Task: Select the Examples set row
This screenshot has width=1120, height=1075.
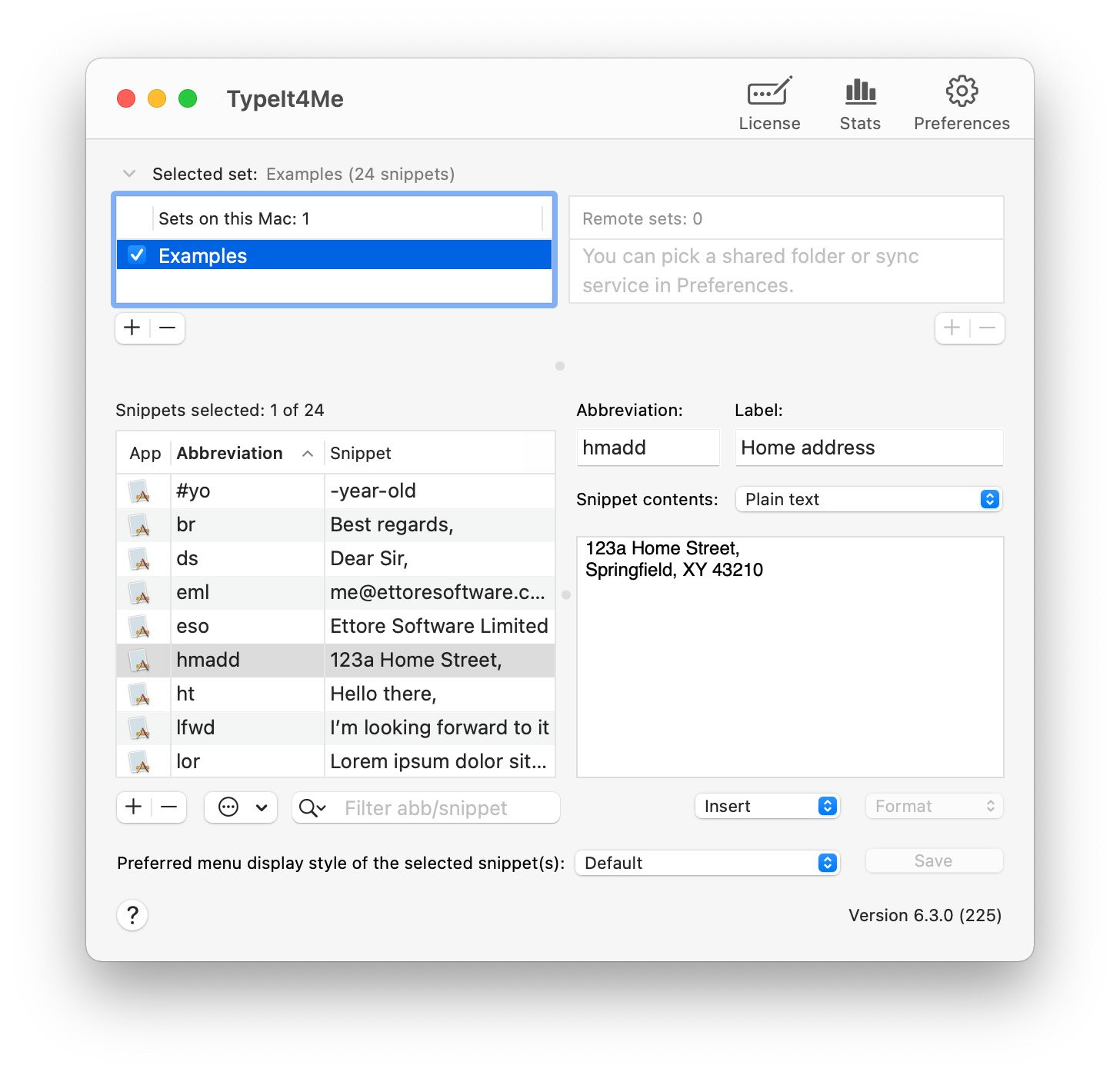Action: click(x=334, y=255)
